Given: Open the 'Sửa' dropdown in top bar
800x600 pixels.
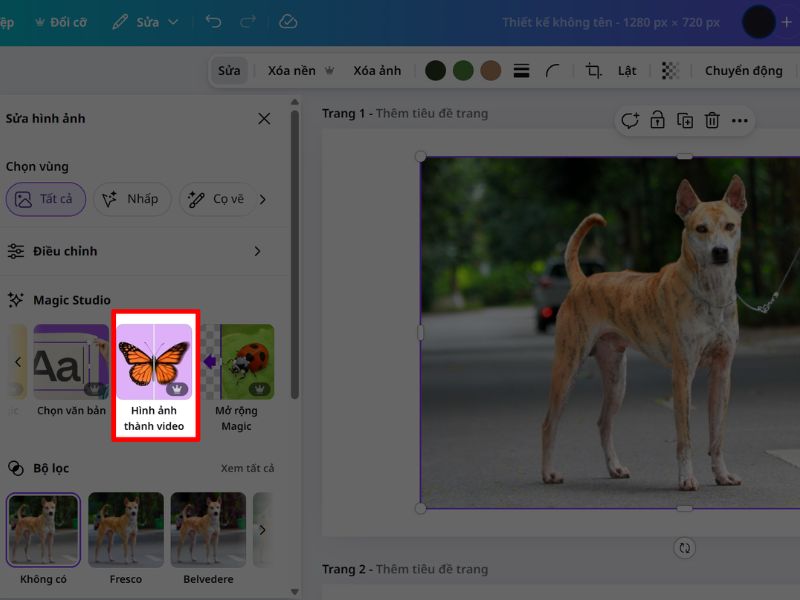Looking at the screenshot, I should [146, 22].
